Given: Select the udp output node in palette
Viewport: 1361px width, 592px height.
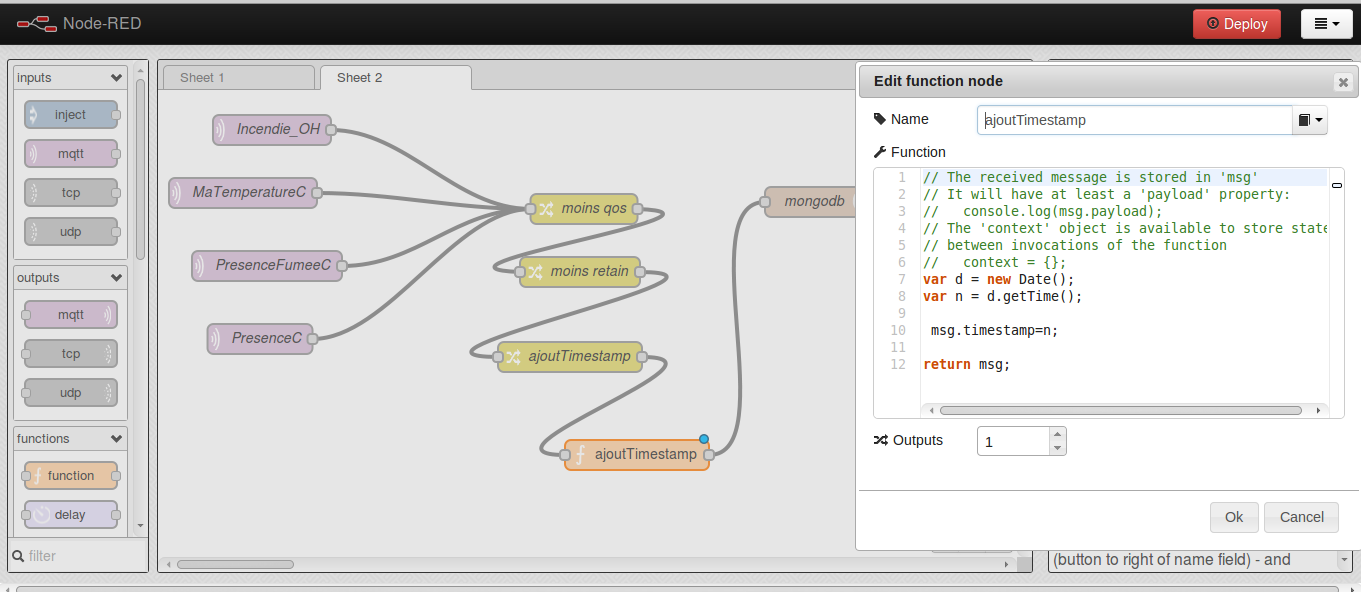Looking at the screenshot, I should (71, 393).
